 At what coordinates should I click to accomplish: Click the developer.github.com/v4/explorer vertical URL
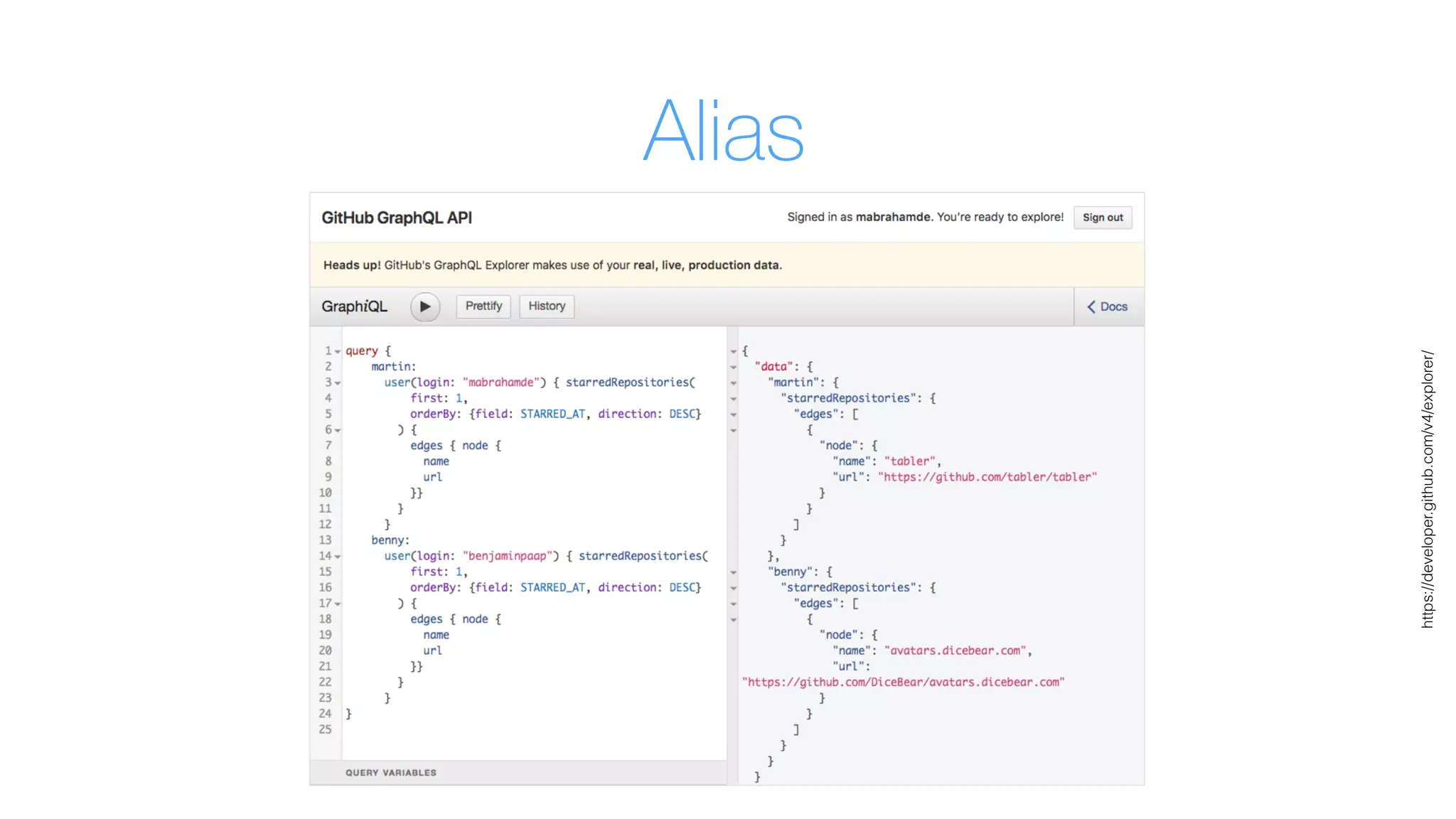[1428, 489]
